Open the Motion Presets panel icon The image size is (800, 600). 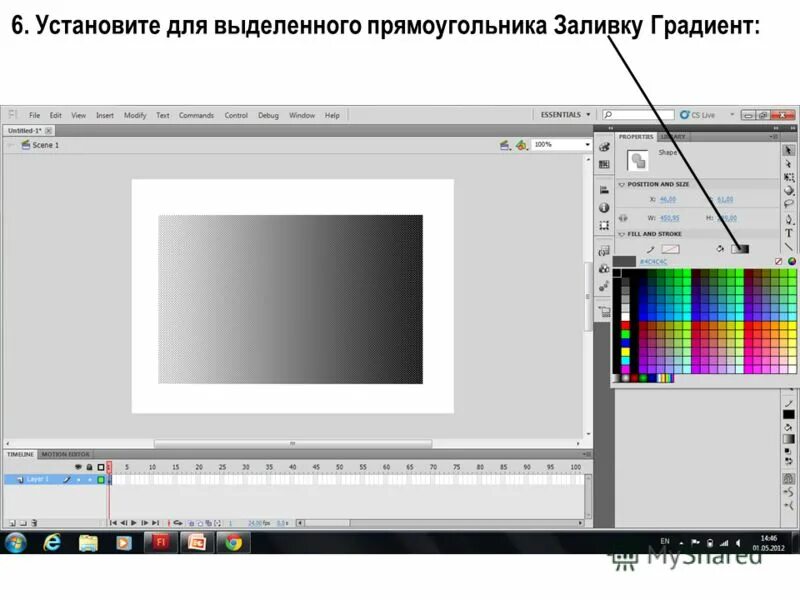click(604, 286)
